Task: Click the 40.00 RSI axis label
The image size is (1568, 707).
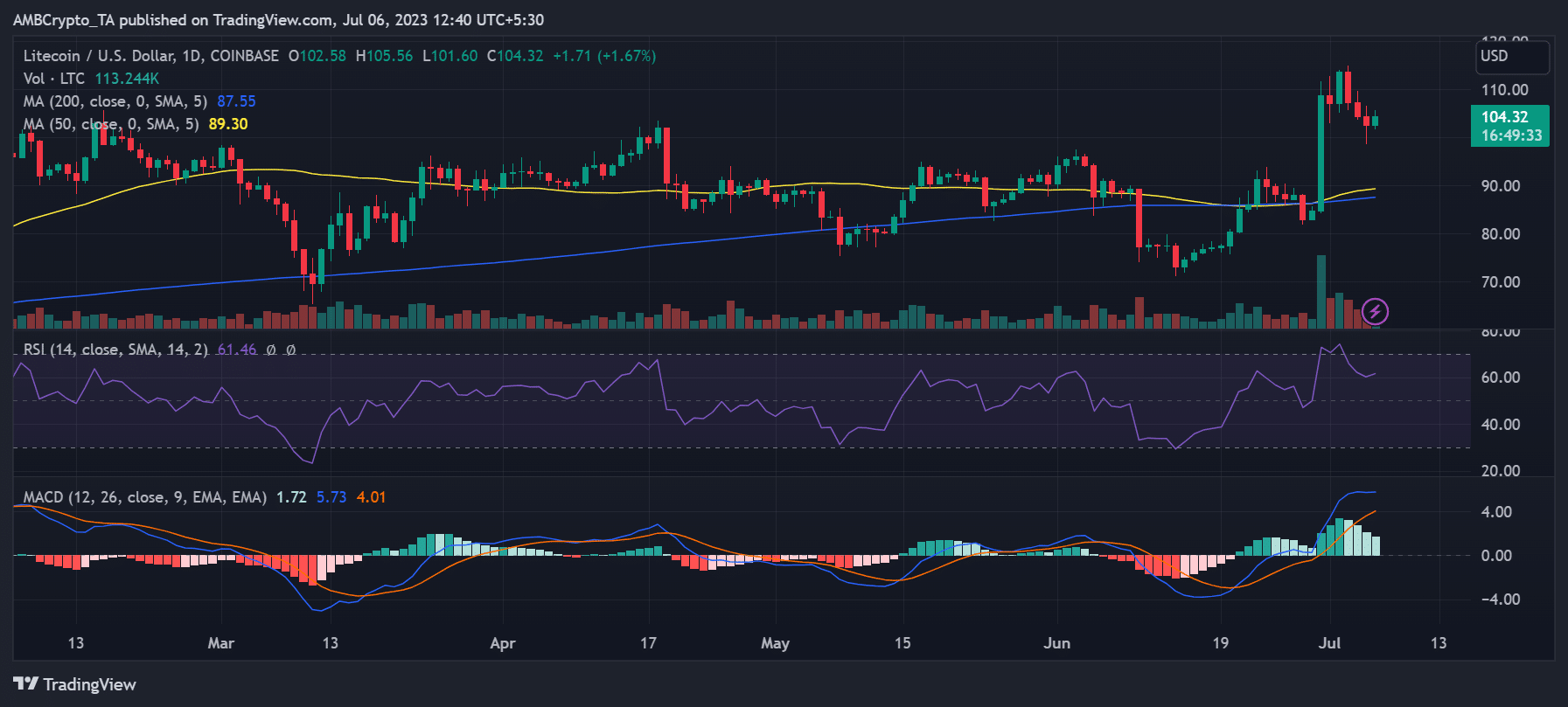Action: tap(1501, 425)
